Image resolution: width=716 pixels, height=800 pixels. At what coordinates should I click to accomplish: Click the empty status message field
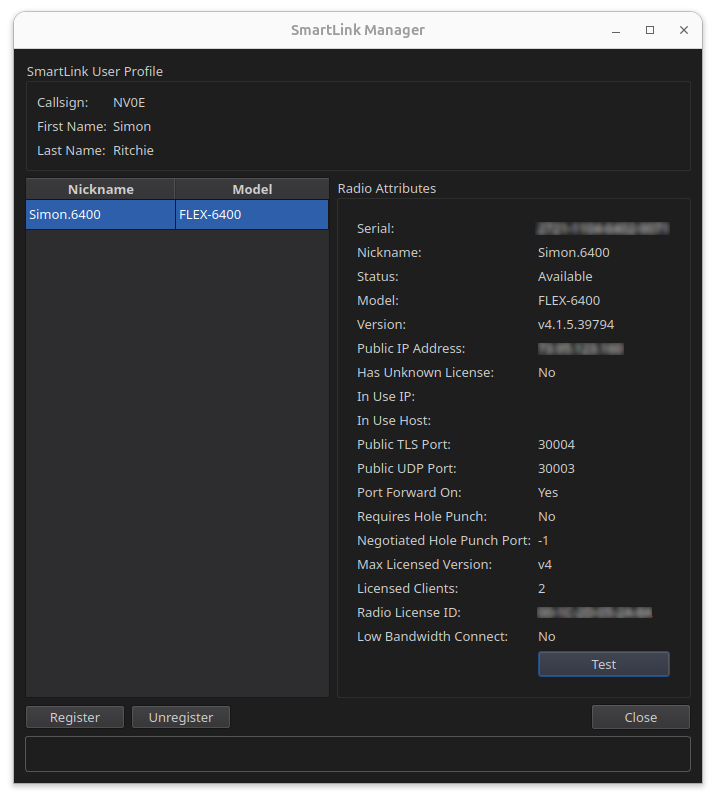pyautogui.click(x=358, y=754)
